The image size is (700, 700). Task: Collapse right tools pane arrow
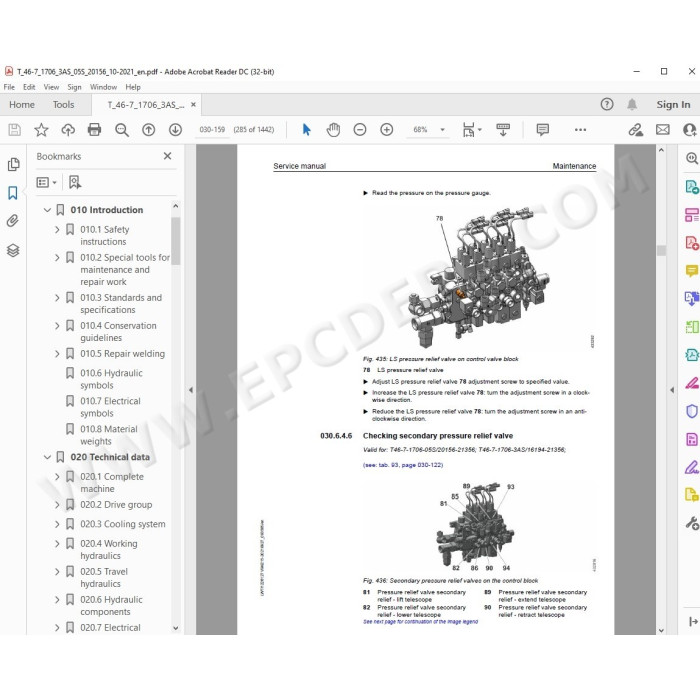[x=672, y=390]
